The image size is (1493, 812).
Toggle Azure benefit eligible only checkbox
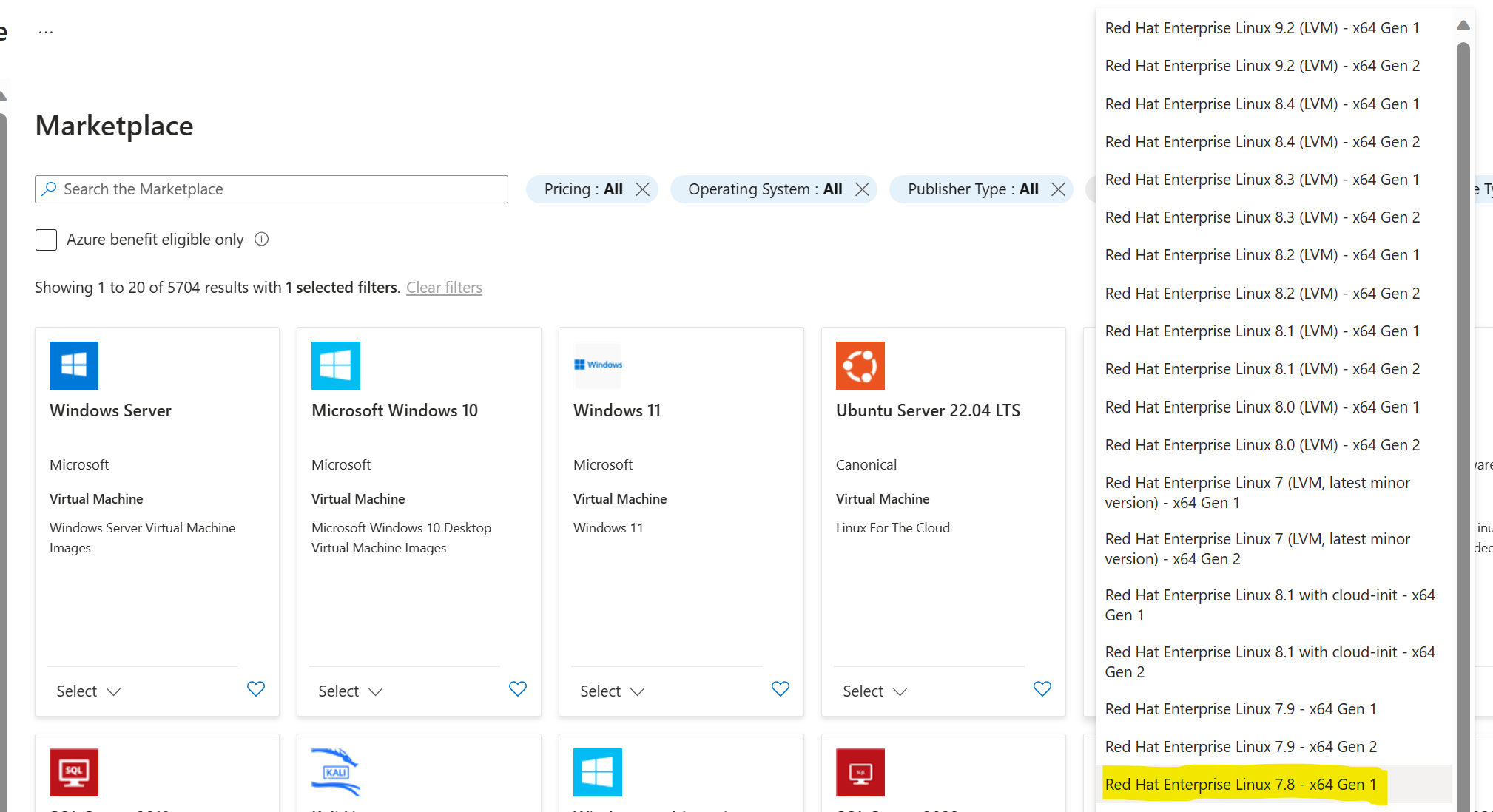[46, 240]
